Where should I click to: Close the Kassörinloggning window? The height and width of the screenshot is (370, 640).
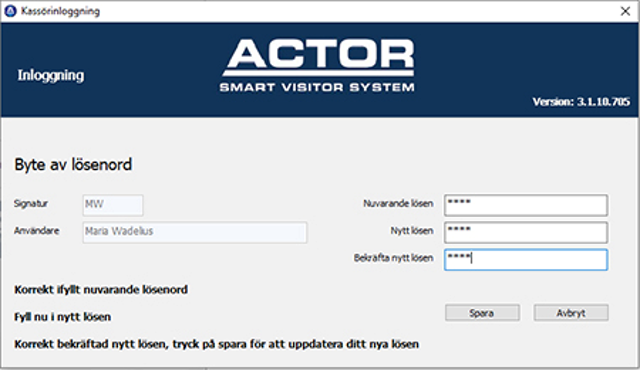625,11
